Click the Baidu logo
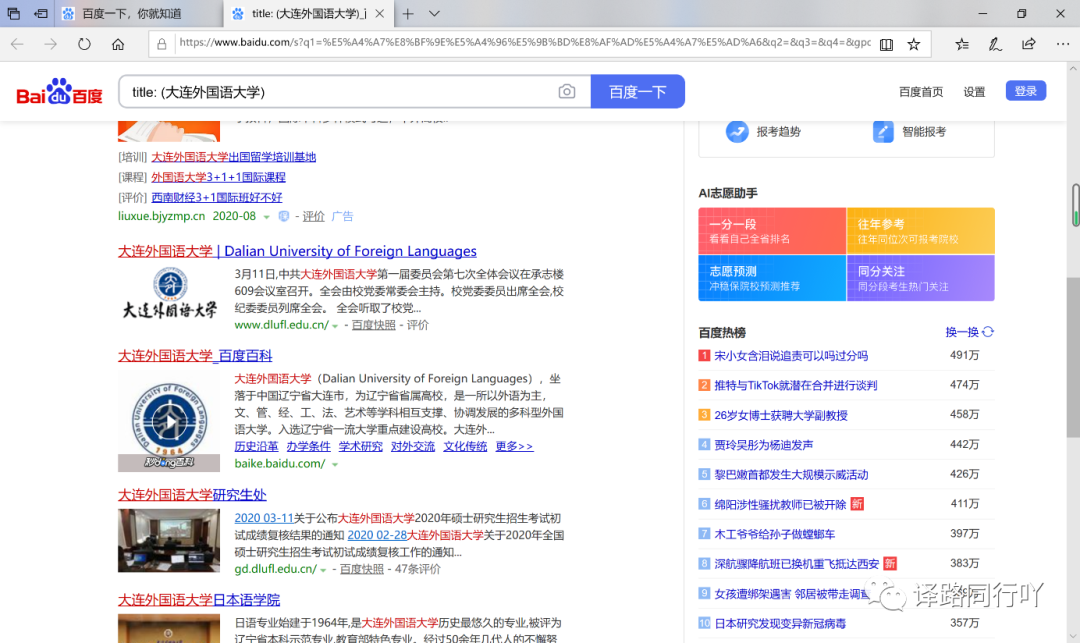The width and height of the screenshot is (1080, 643). 59,92
